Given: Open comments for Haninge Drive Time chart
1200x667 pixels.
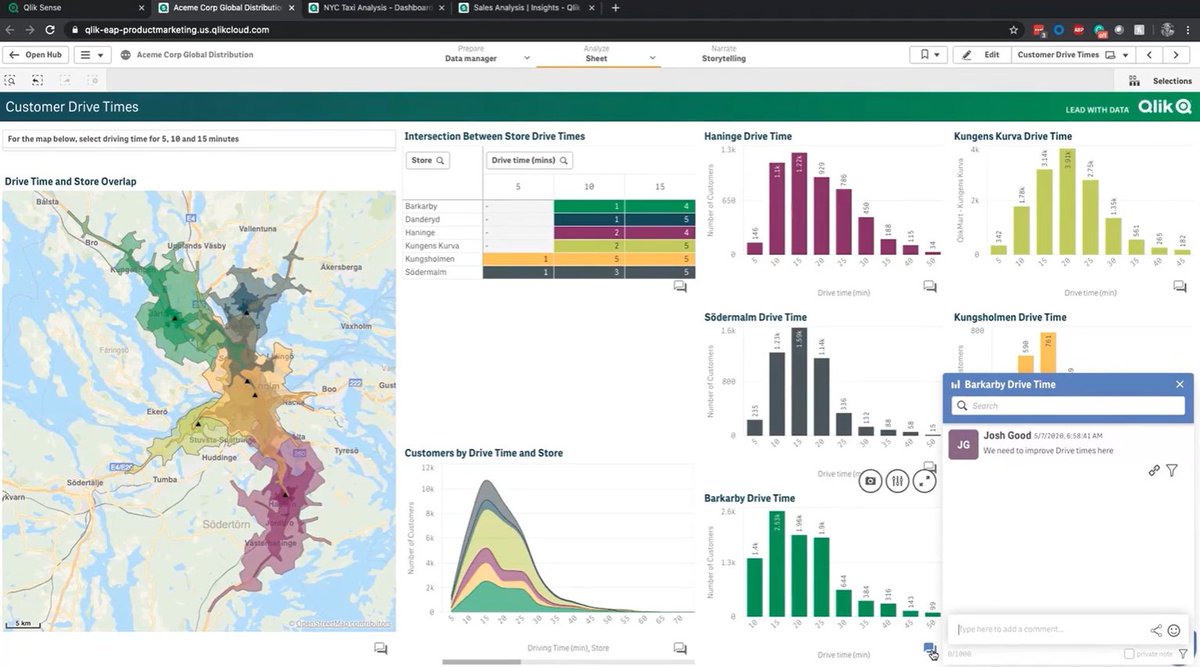Looking at the screenshot, I should (930, 286).
